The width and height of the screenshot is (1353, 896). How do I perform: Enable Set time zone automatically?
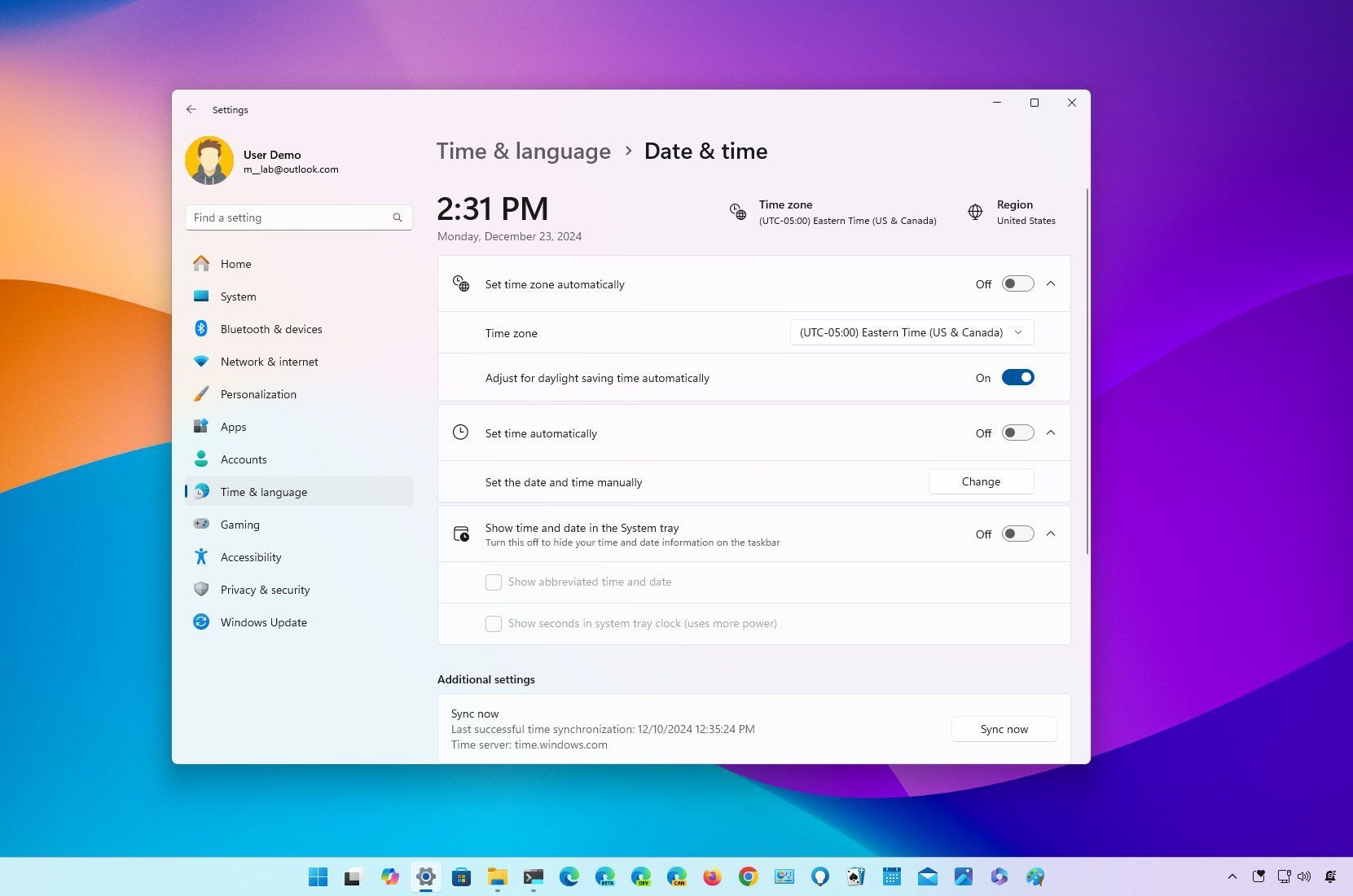[1017, 283]
